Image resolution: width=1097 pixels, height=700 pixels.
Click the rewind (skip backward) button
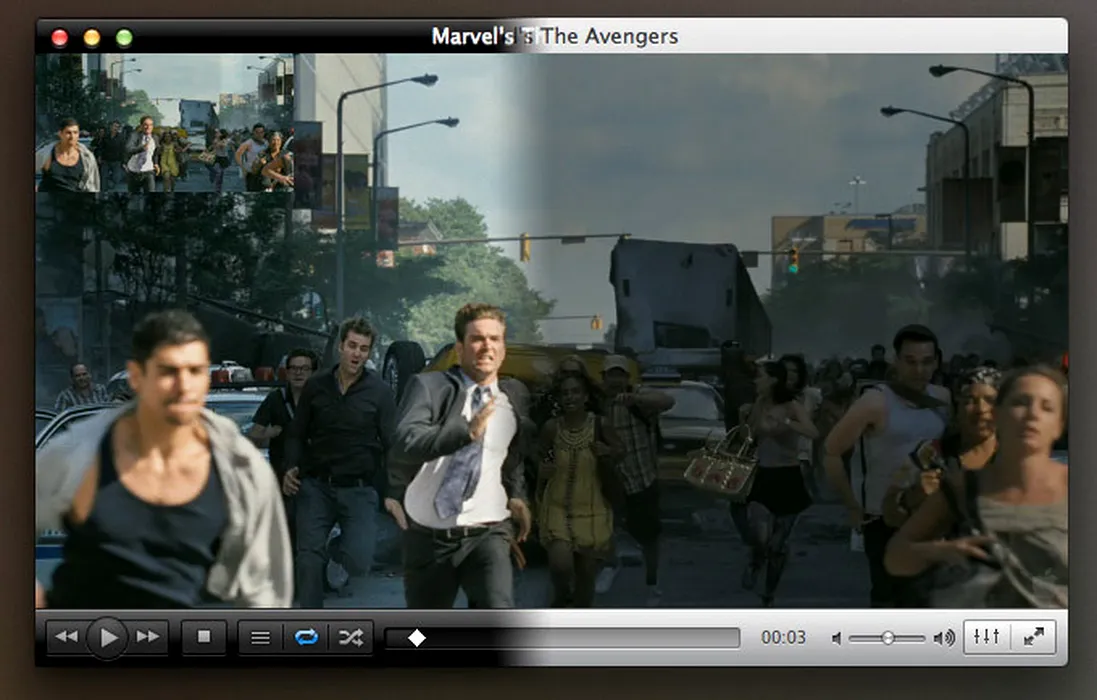point(66,637)
